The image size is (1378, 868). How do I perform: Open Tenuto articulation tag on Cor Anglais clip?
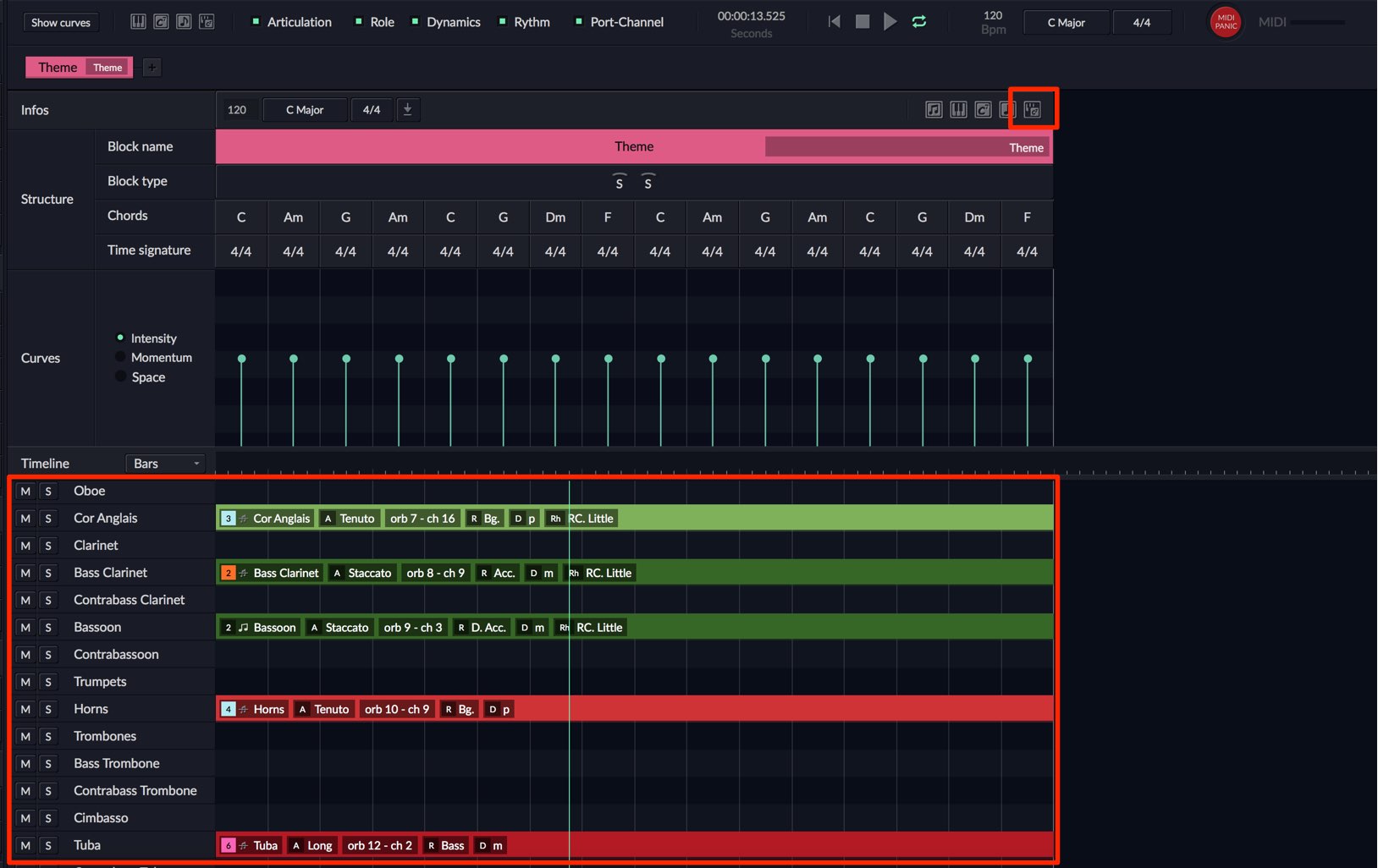[x=349, y=519]
